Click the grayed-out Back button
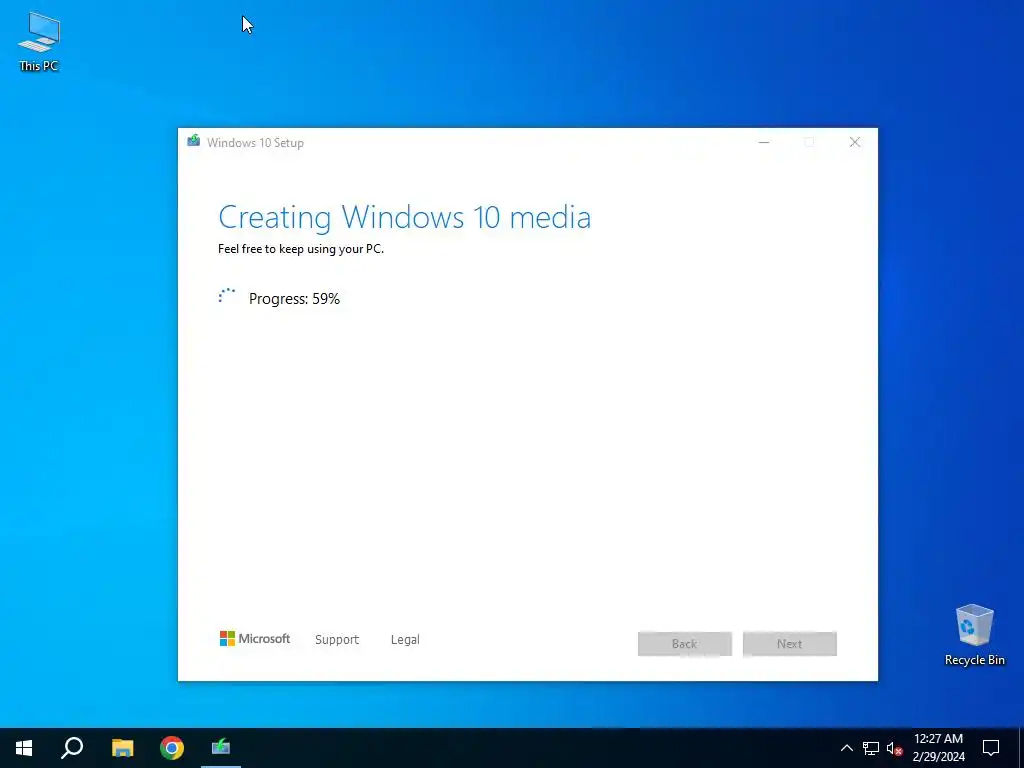The width and height of the screenshot is (1024, 768). (684, 643)
